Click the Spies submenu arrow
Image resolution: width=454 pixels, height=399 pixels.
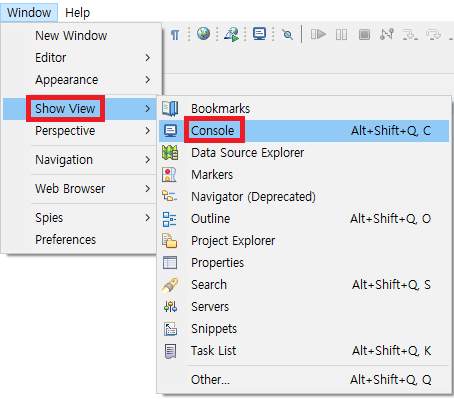148,218
